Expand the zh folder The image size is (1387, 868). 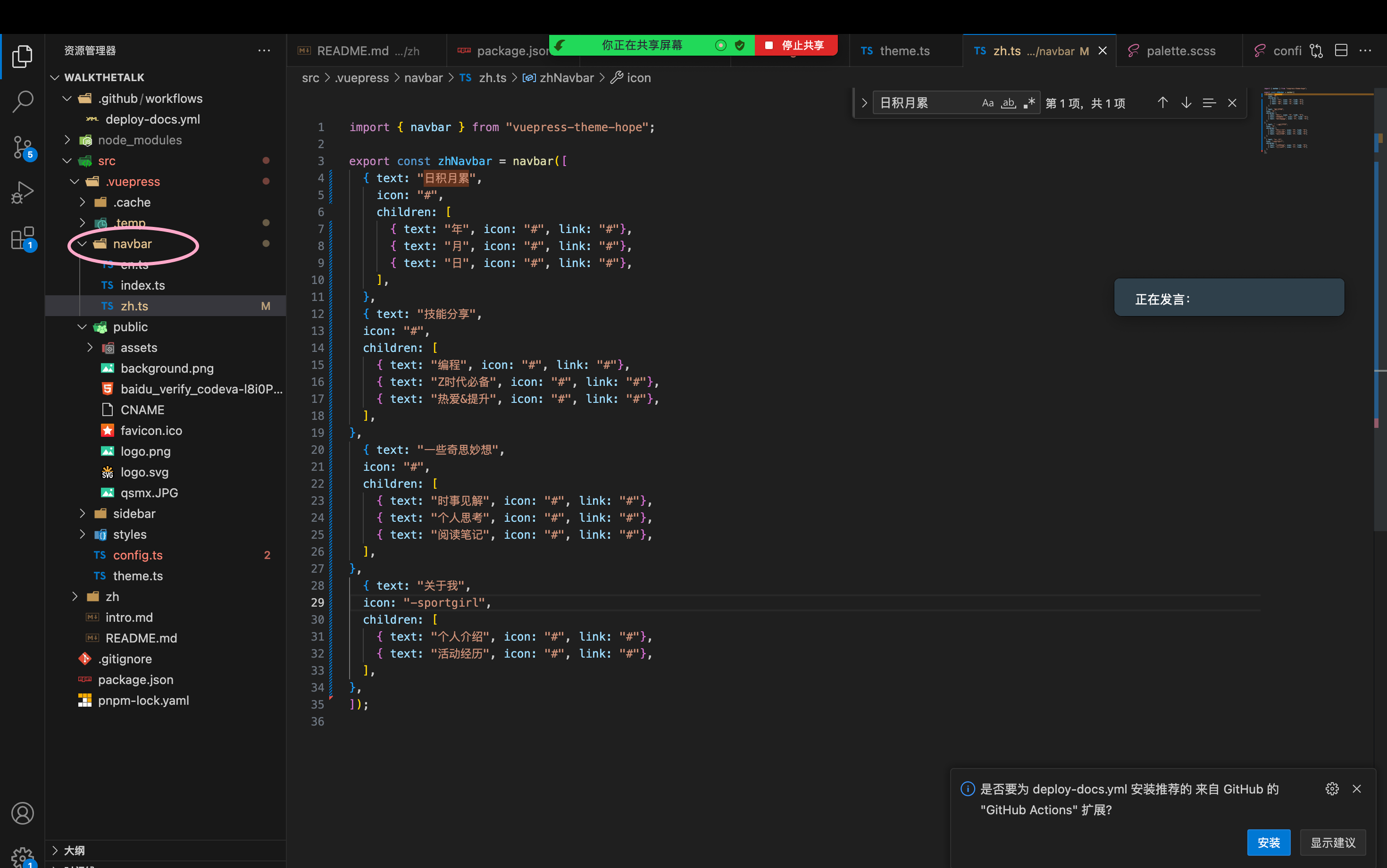click(75, 596)
